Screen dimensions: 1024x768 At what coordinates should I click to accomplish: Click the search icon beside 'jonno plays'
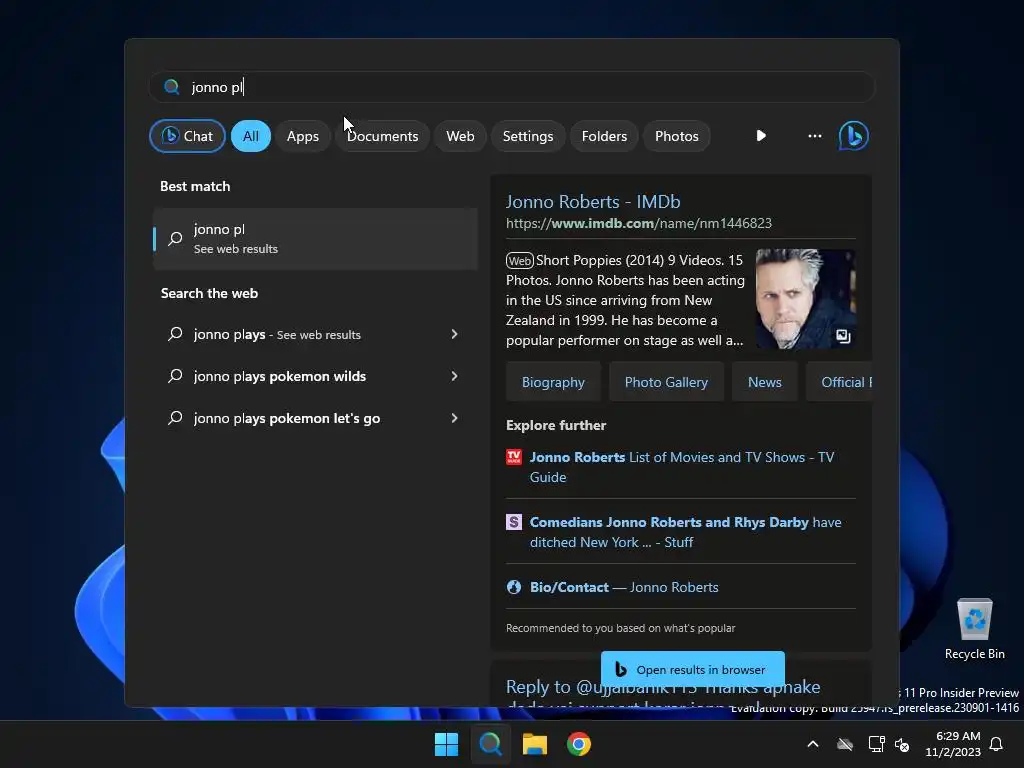[175, 334]
